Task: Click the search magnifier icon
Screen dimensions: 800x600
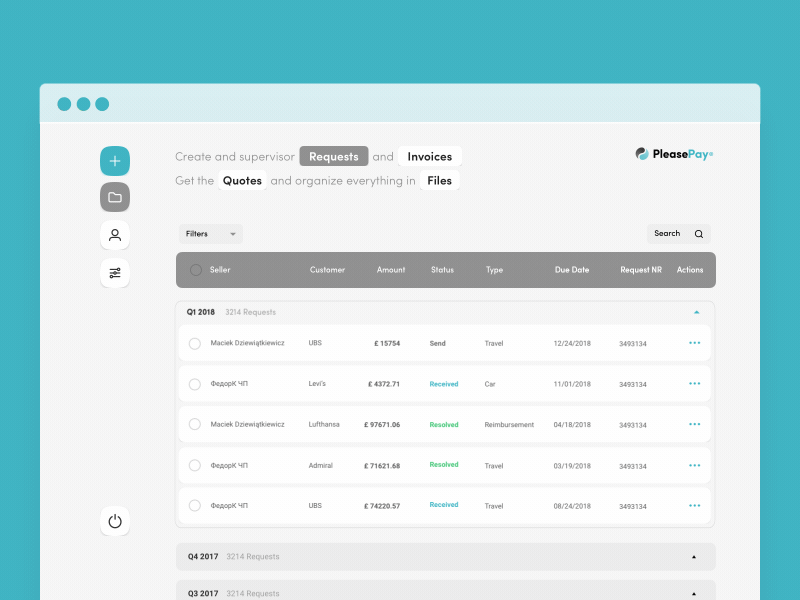Action: pyautogui.click(x=699, y=233)
